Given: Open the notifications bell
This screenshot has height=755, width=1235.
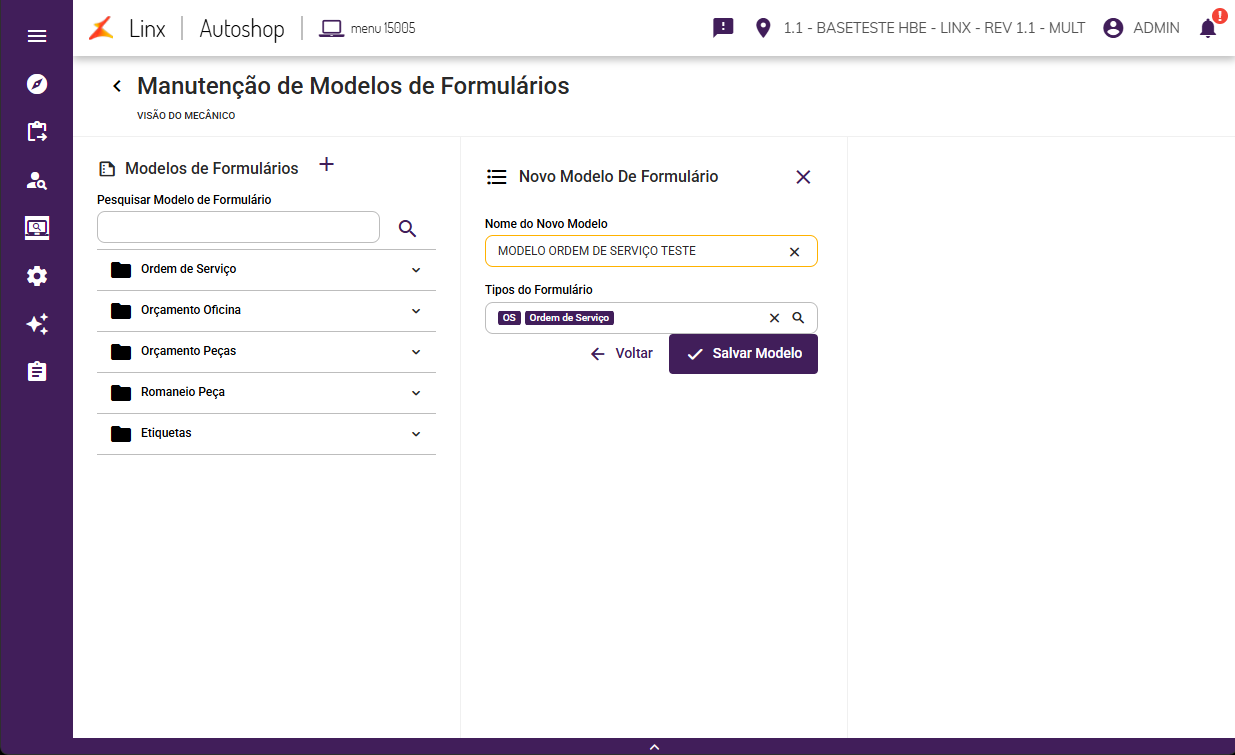Looking at the screenshot, I should tap(1208, 28).
